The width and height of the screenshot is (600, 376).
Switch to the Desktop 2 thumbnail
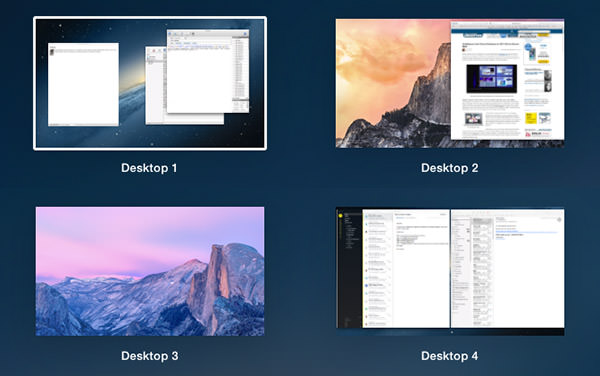tap(450, 83)
